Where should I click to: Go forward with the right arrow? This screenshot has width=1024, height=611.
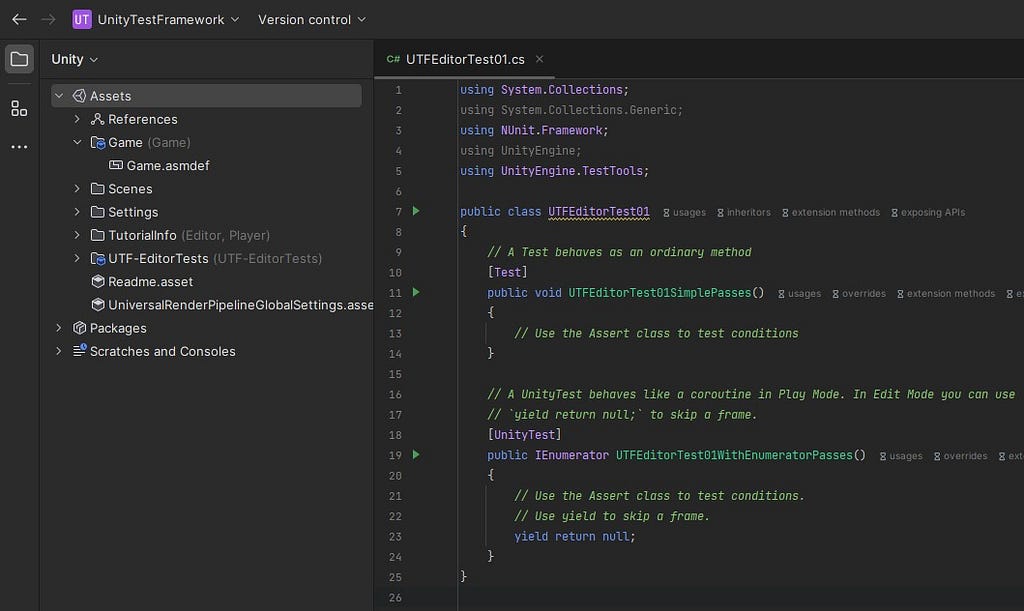[x=48, y=20]
